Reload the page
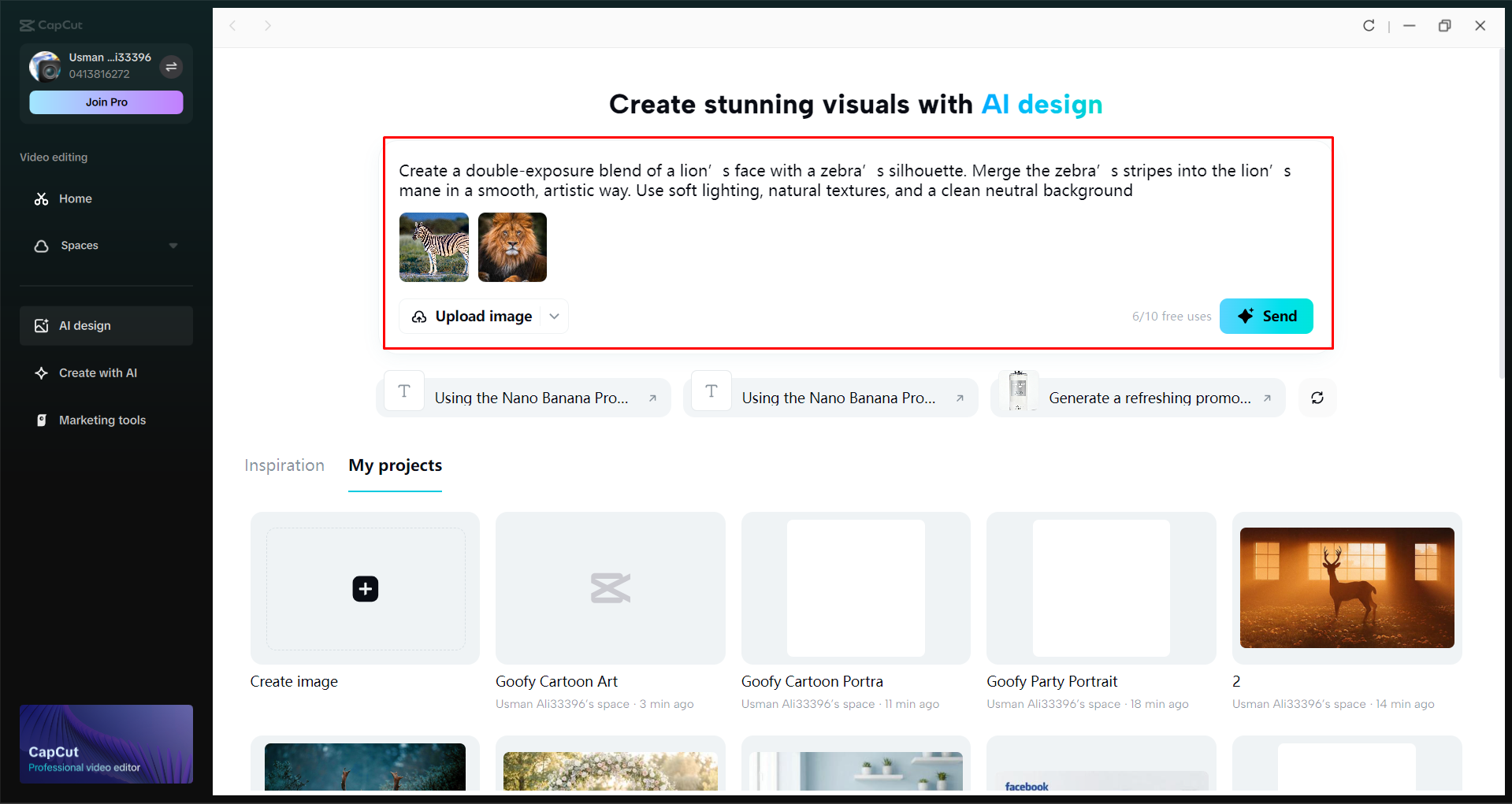This screenshot has width=1512, height=804. pyautogui.click(x=1369, y=25)
